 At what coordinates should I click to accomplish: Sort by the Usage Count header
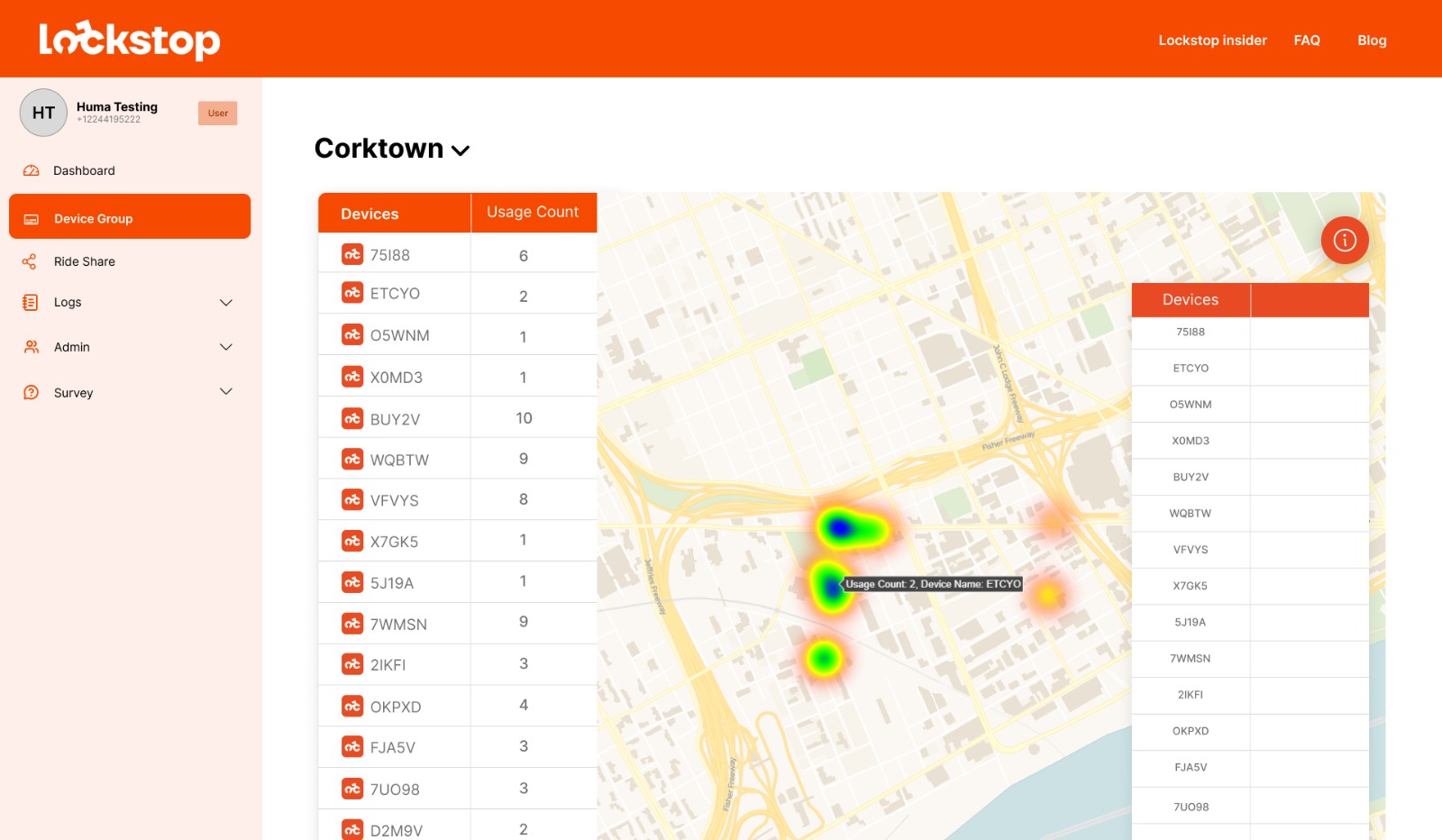pyautogui.click(x=533, y=212)
